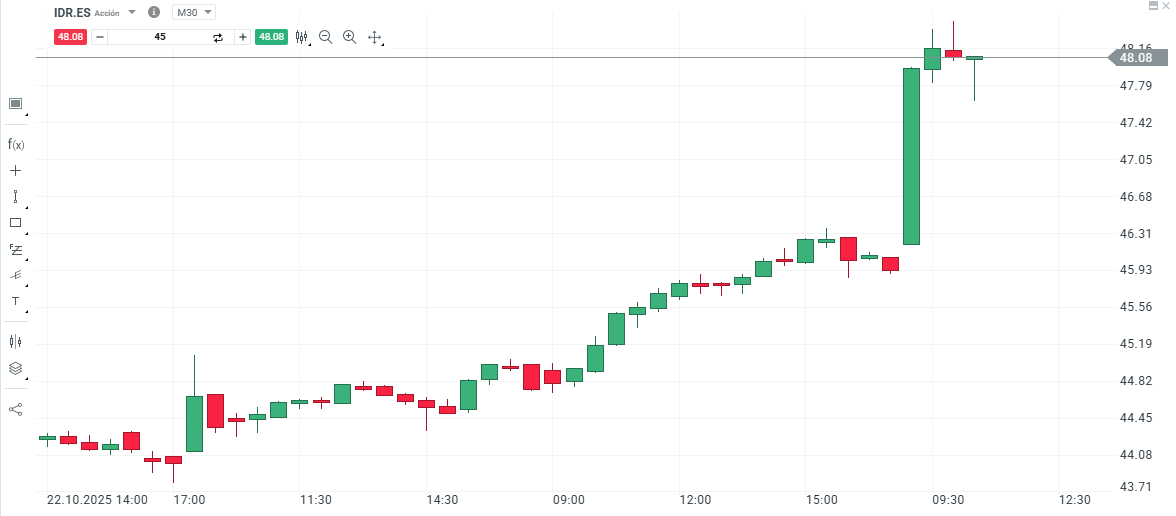1176x516 pixels.
Task: Select the vertical line measure tool
Action: click(x=15, y=197)
